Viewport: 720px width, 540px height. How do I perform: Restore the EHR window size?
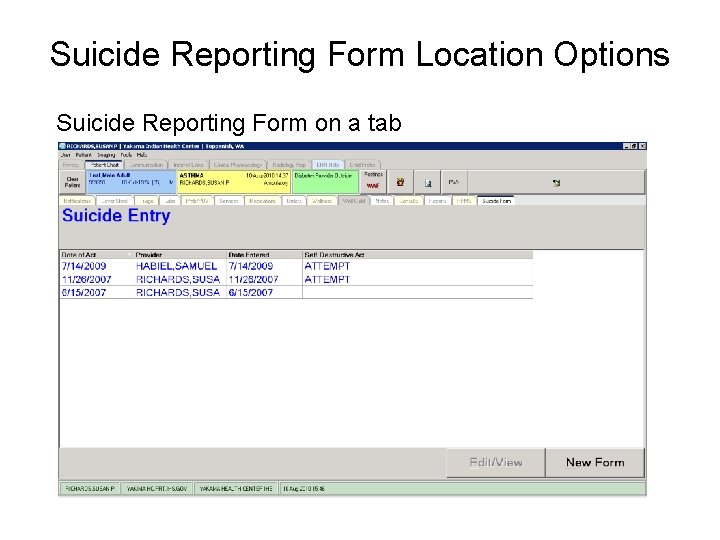click(634, 146)
